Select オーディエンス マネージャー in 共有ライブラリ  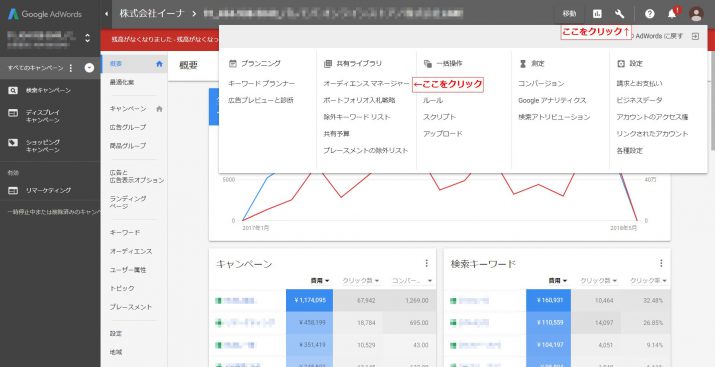(x=367, y=83)
